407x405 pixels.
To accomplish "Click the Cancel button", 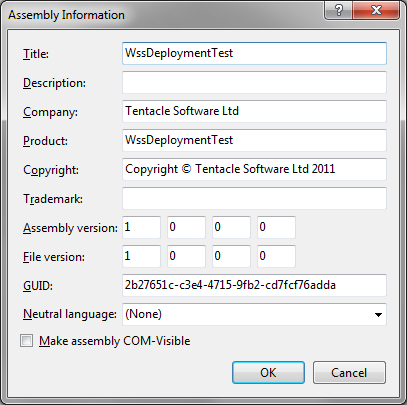I will click(349, 372).
